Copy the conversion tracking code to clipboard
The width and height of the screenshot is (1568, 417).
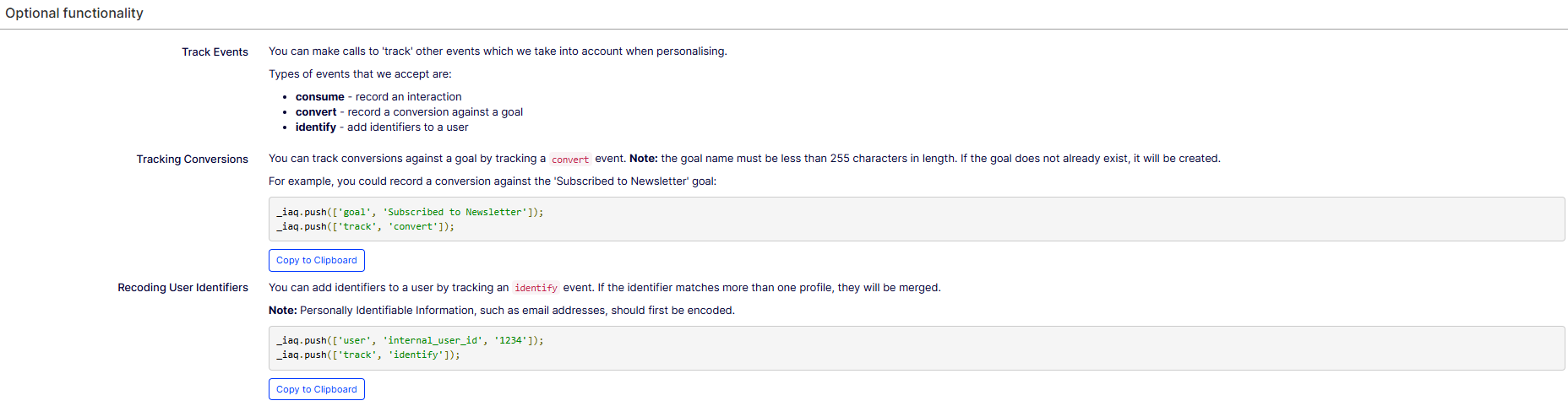click(316, 260)
